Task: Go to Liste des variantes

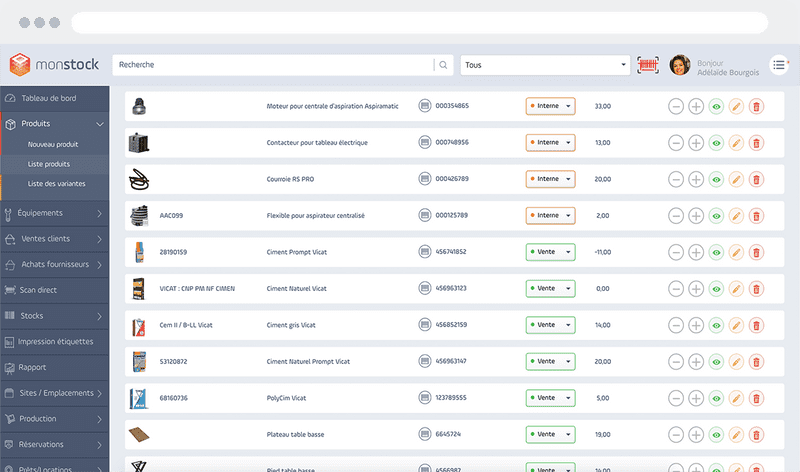Action: 57,184
